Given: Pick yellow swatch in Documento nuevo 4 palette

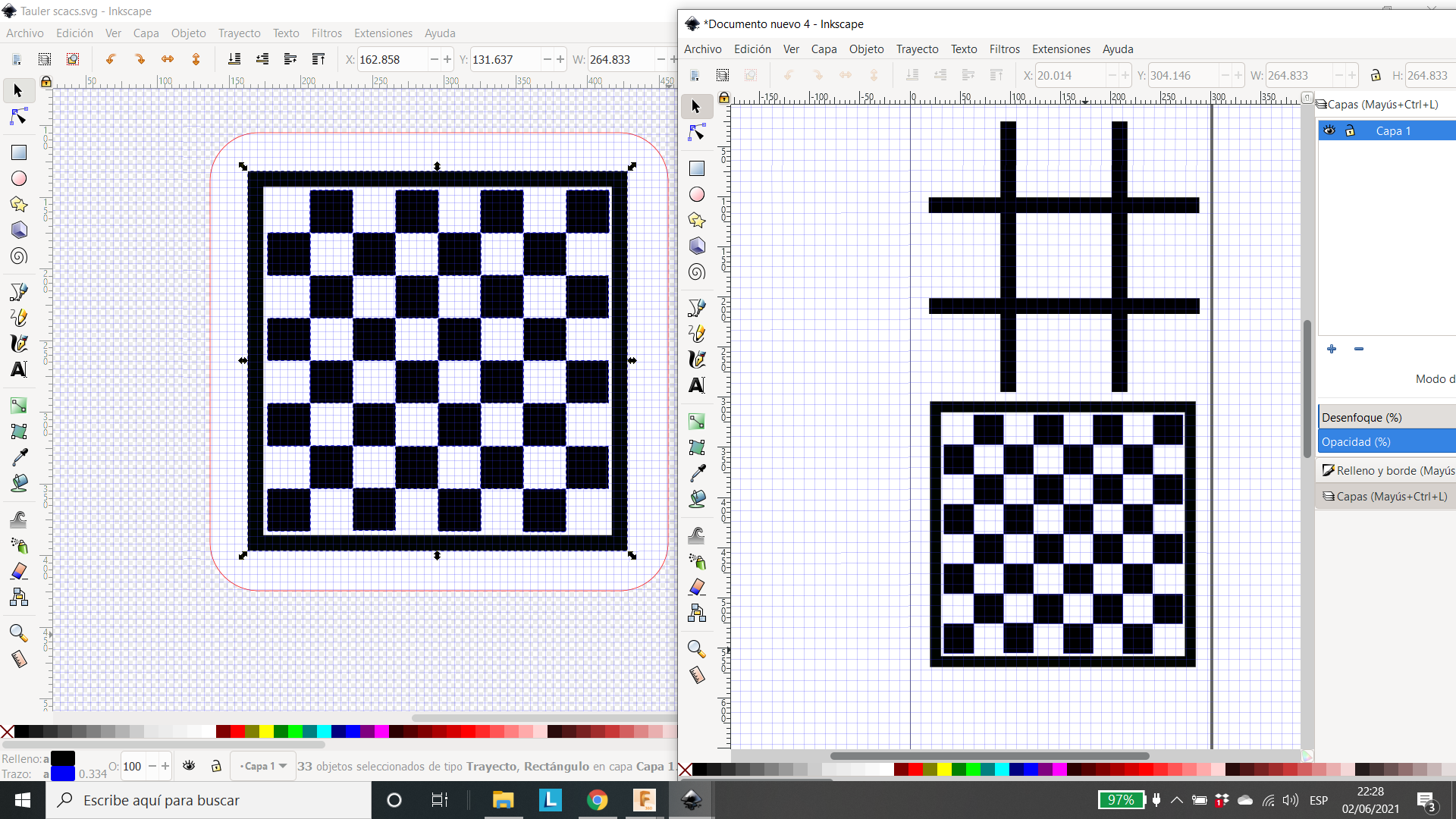Looking at the screenshot, I should point(944,769).
